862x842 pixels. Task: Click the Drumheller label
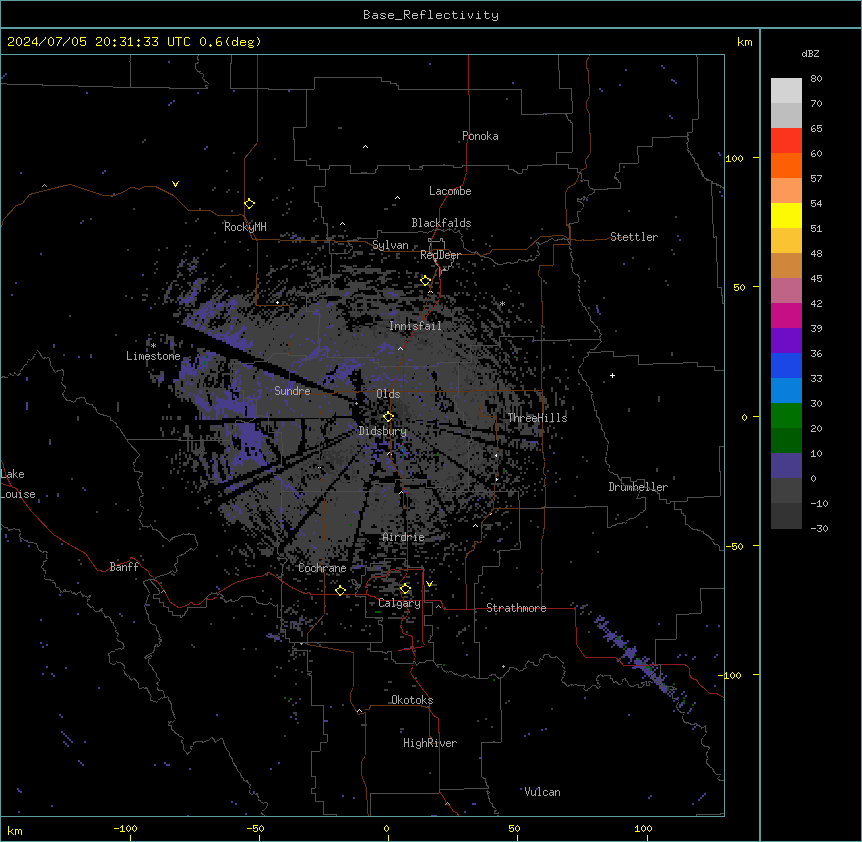point(638,487)
